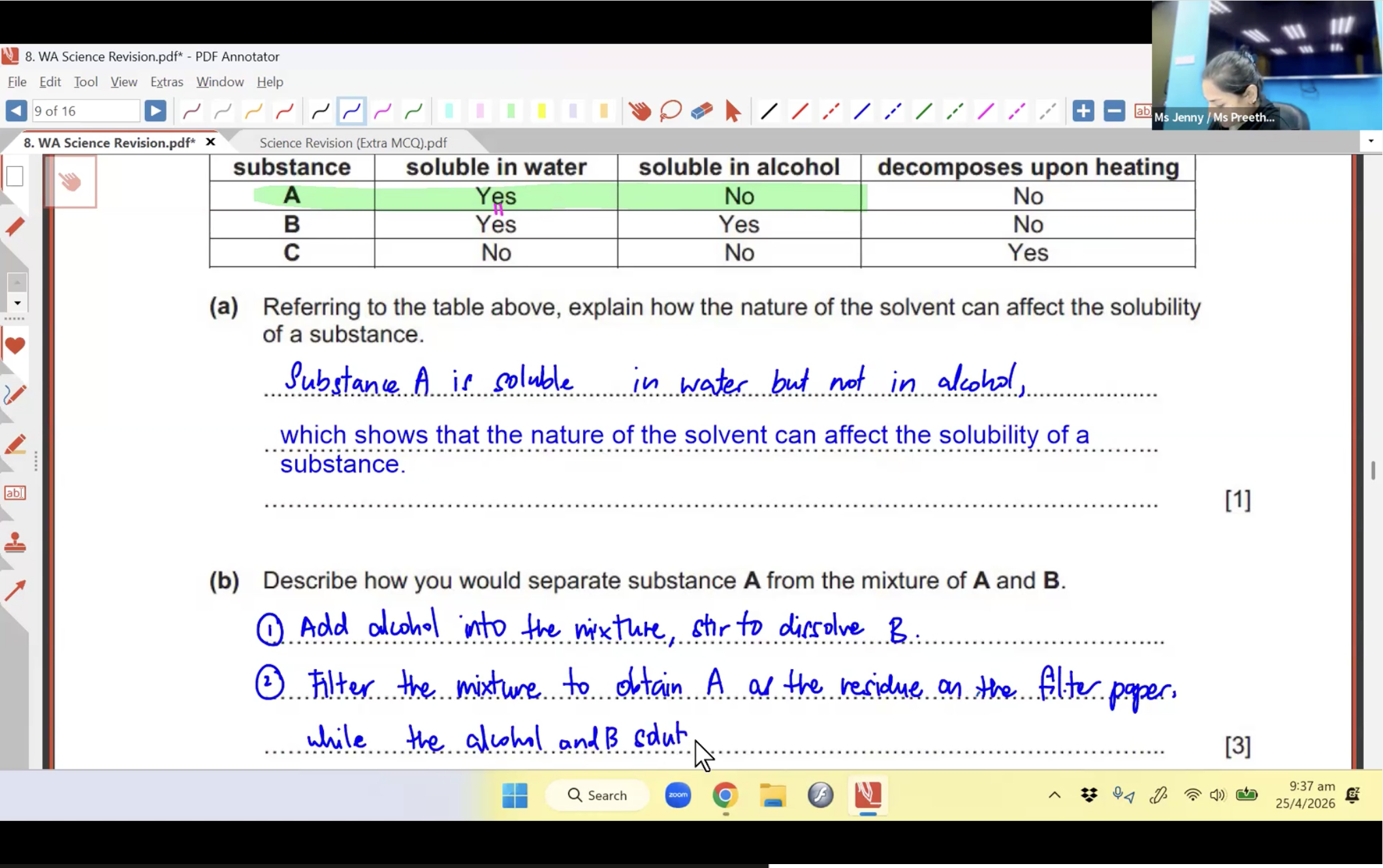
Task: Open the Window menu
Action: pyautogui.click(x=220, y=82)
